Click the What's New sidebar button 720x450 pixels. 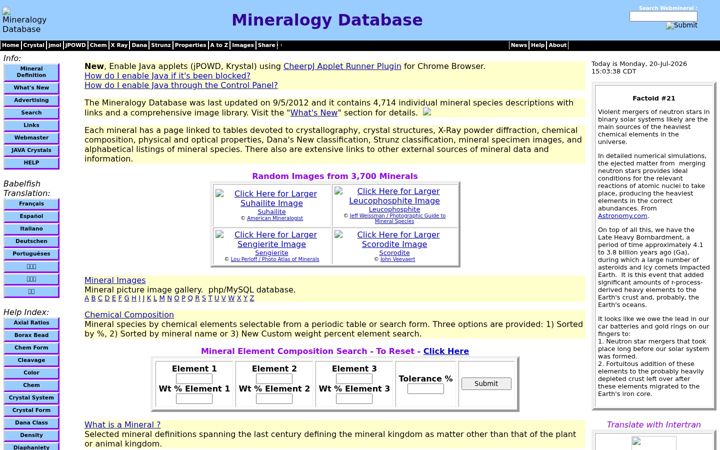pos(31,88)
